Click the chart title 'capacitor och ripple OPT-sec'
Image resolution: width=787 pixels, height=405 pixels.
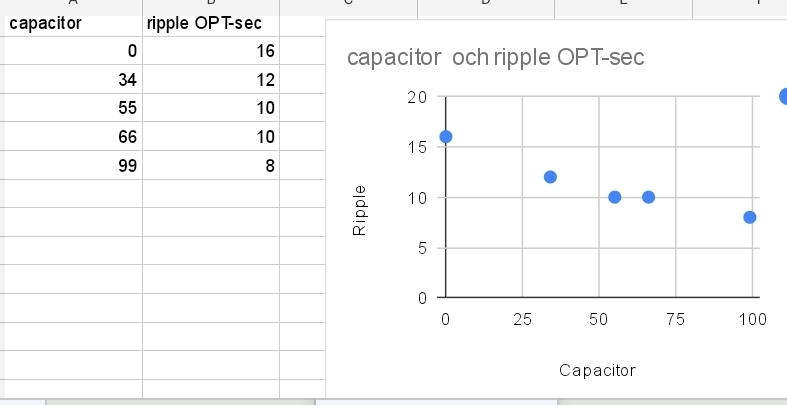coord(495,57)
